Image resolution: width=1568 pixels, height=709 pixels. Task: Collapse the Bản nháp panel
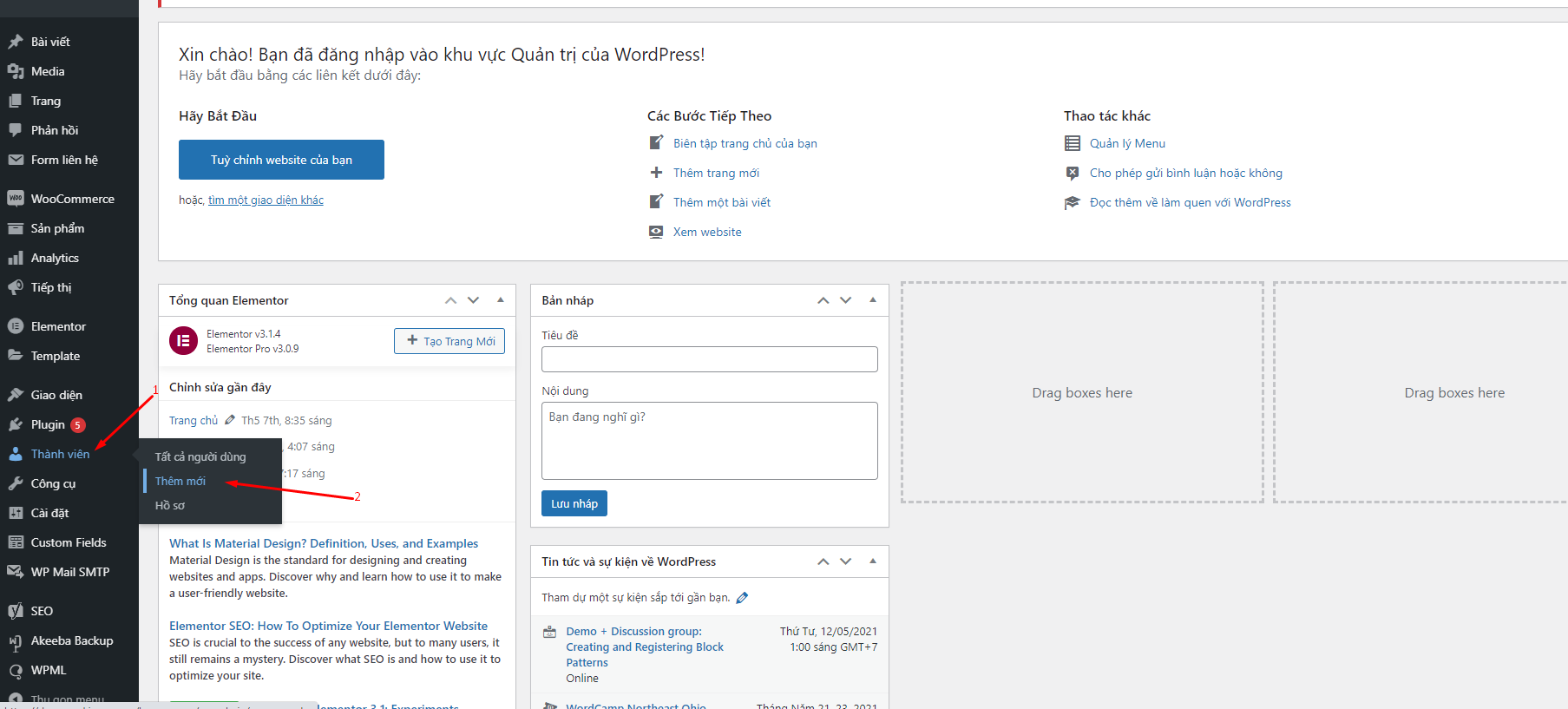873,300
